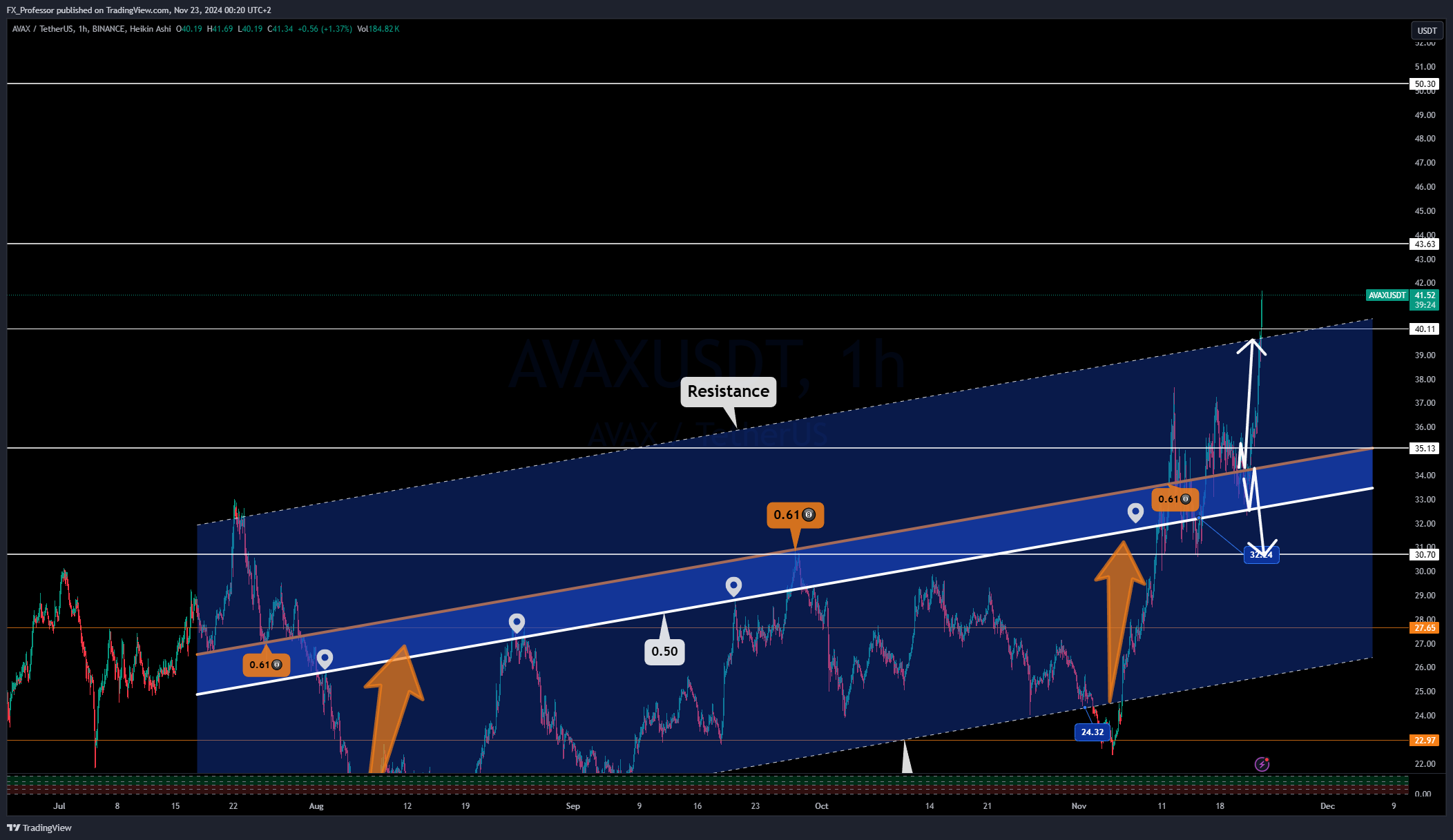This screenshot has height=840, width=1453.
Task: Select the white 0.50 callout label
Action: (x=664, y=652)
